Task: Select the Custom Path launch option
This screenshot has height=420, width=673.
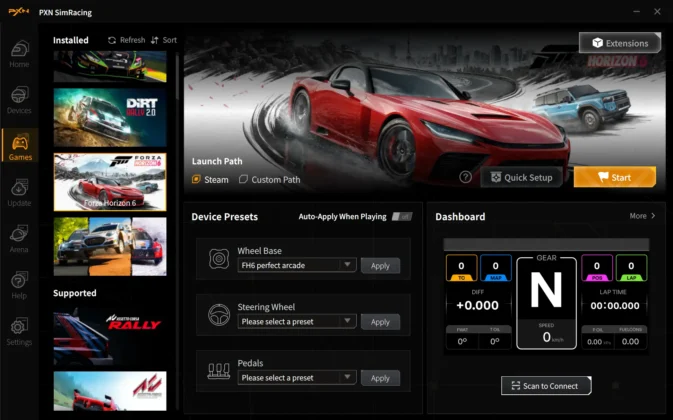Action: (x=270, y=179)
